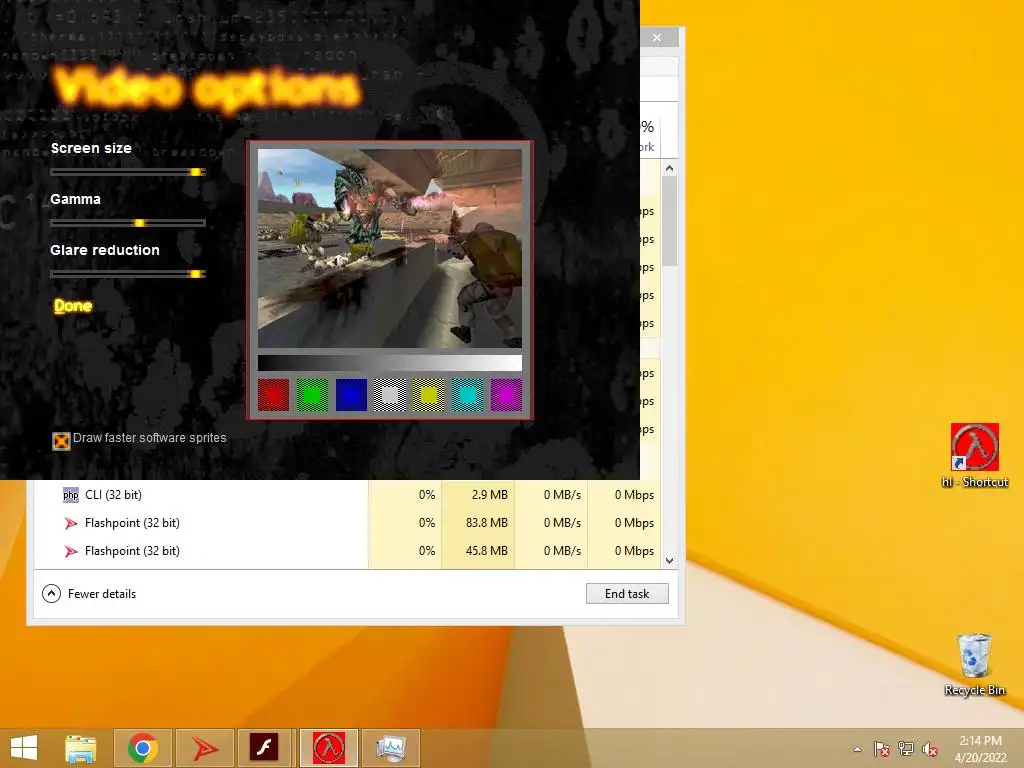This screenshot has height=768, width=1024.
Task: Click the Glare reduction slider
Action: [x=128, y=274]
